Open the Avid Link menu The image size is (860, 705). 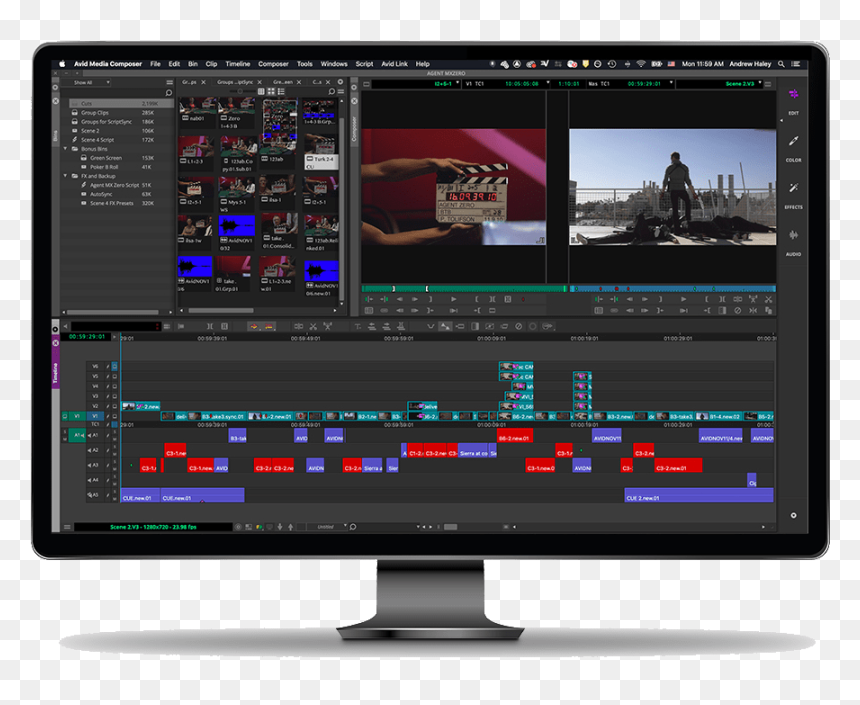pos(394,64)
